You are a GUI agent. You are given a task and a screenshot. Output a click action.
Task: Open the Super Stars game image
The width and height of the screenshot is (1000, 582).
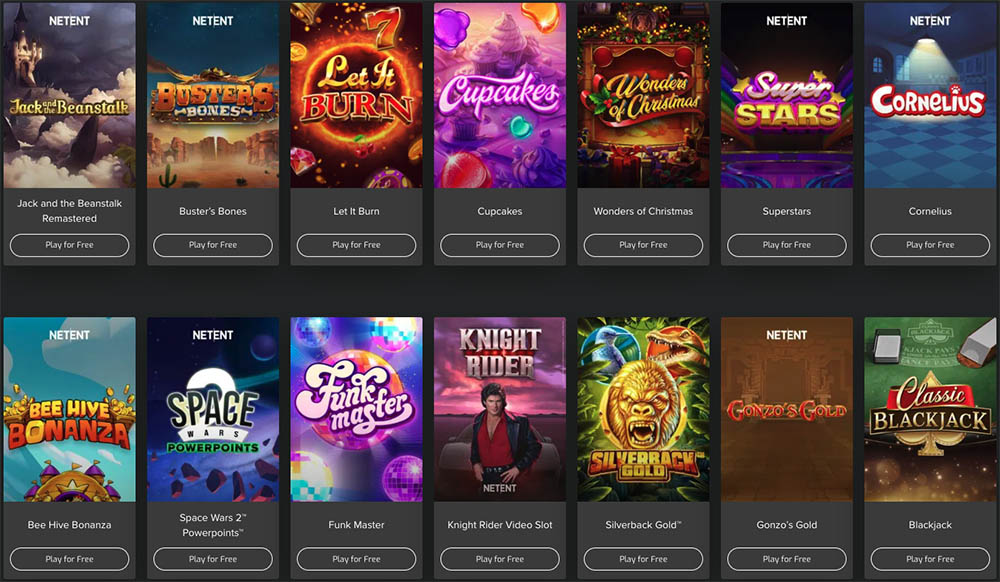(787, 95)
